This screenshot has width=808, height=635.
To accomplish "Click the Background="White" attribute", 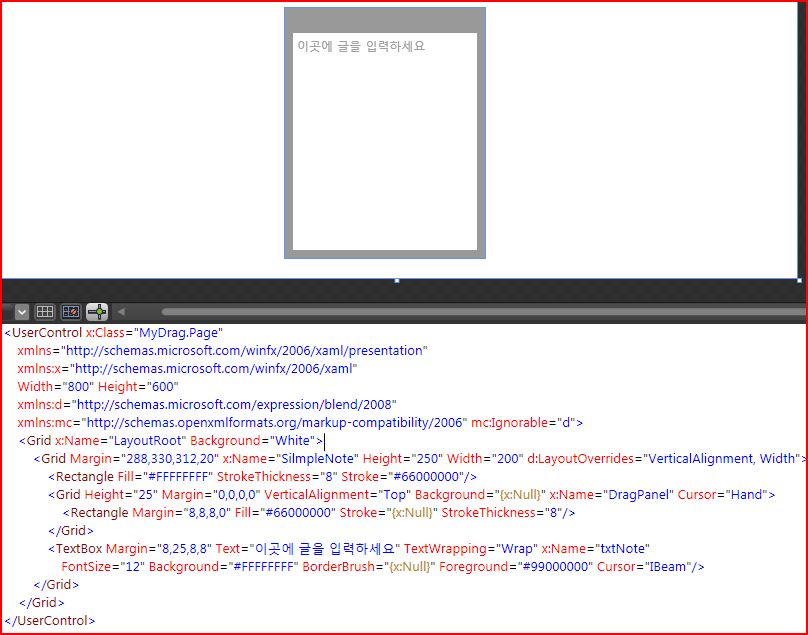I will (252, 441).
